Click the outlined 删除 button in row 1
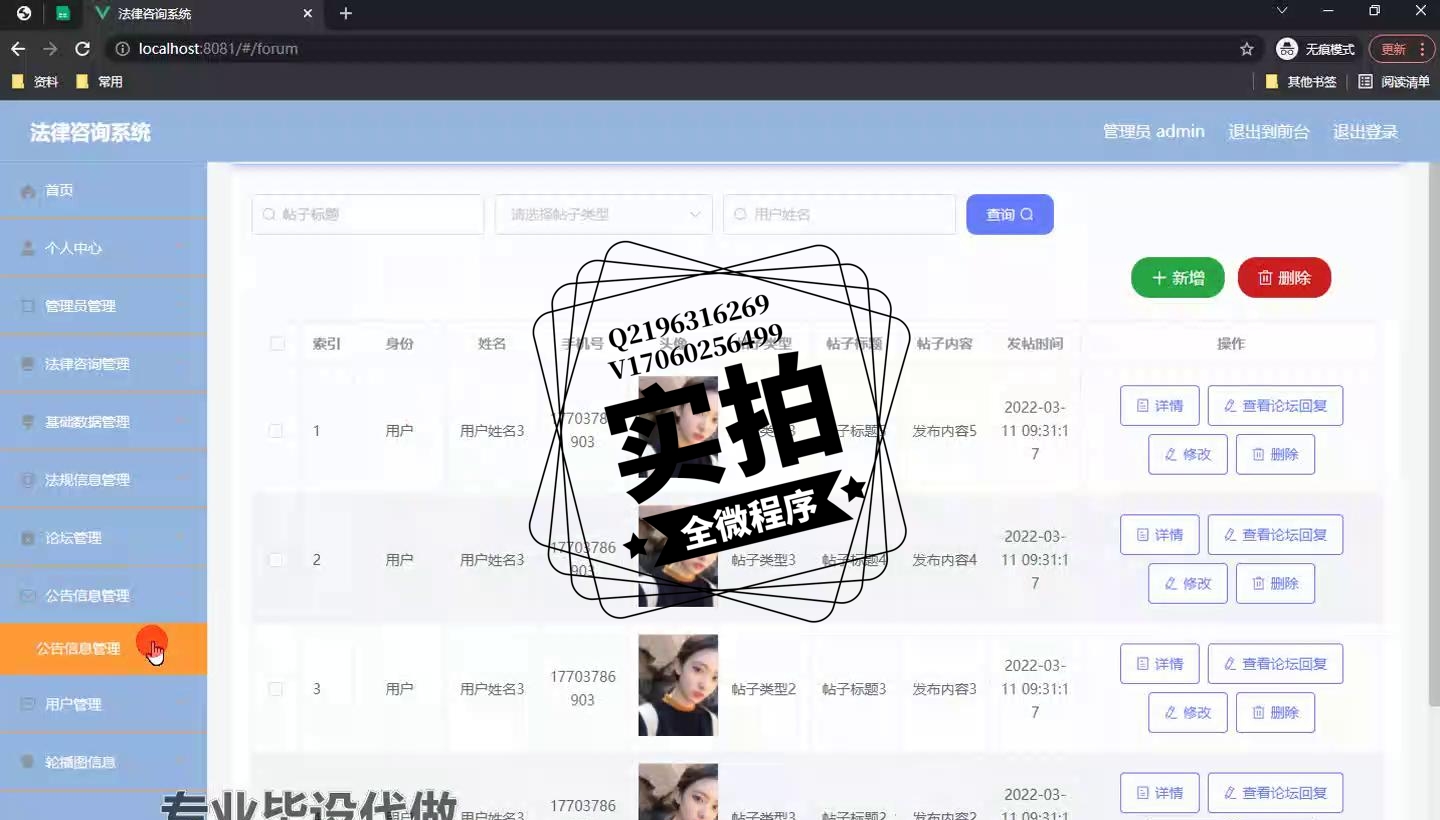The width and height of the screenshot is (1440, 820). tap(1275, 454)
